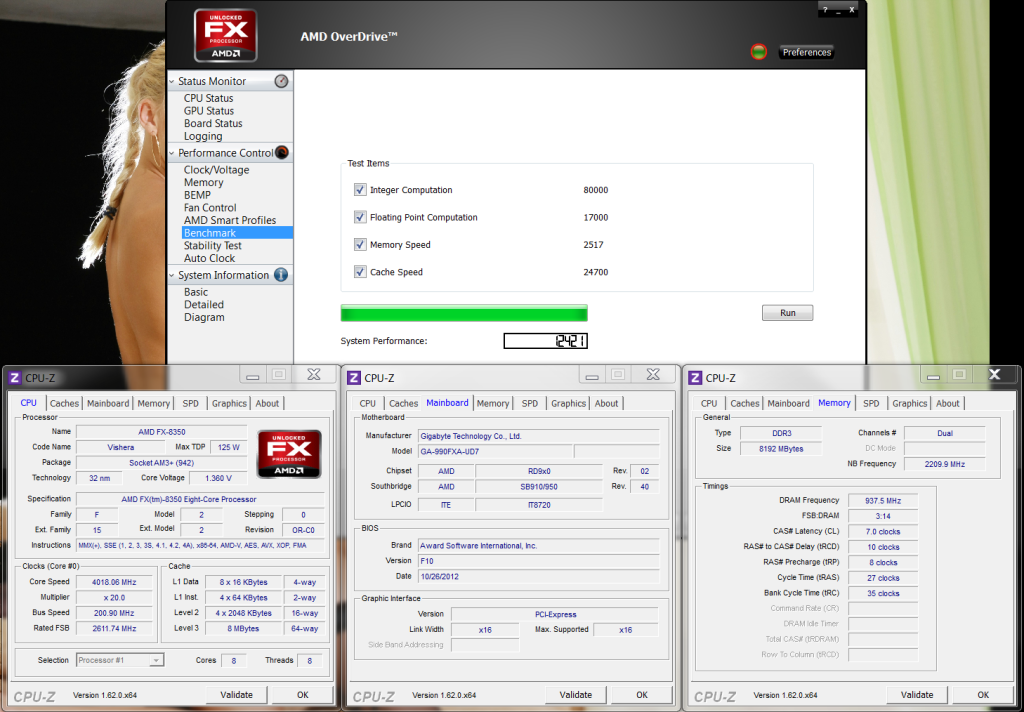Switch to CPU tab in Memory CPU-Z window
The image size is (1024, 712).
[x=709, y=403]
